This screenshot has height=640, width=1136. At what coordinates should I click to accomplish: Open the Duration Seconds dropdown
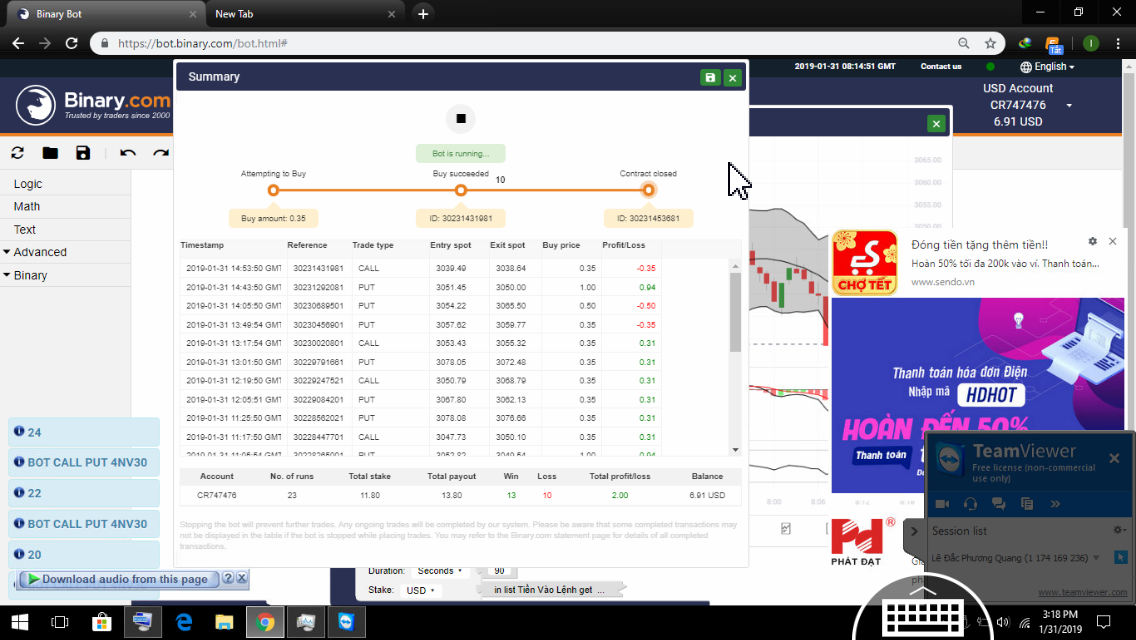pyautogui.click(x=440, y=571)
